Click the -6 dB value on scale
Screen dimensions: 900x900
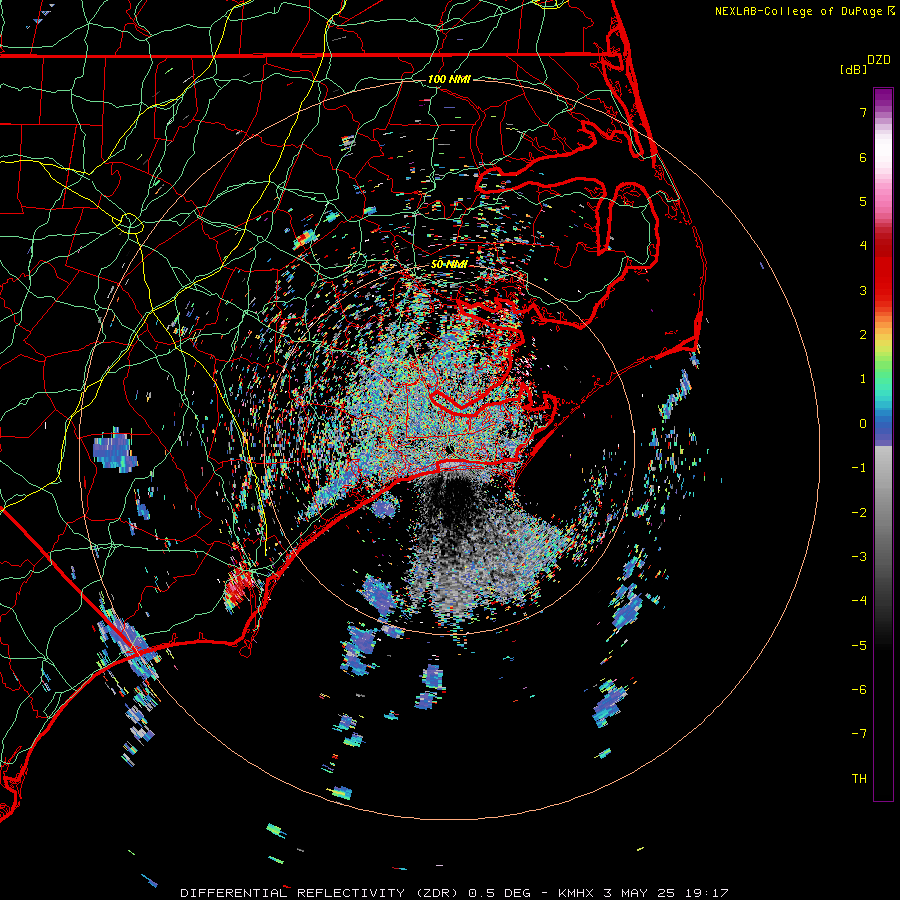pos(859,690)
